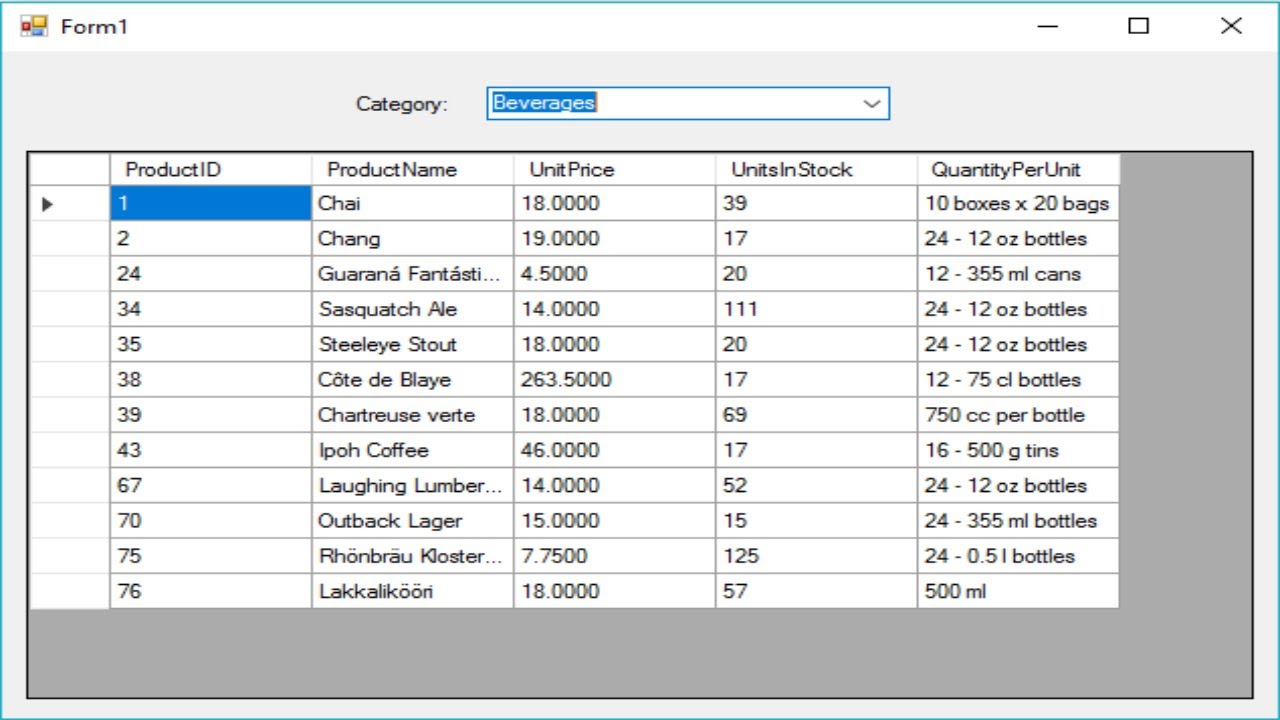This screenshot has width=1280, height=720.
Task: Select the Chartreuse verte cell
Action: 413,415
